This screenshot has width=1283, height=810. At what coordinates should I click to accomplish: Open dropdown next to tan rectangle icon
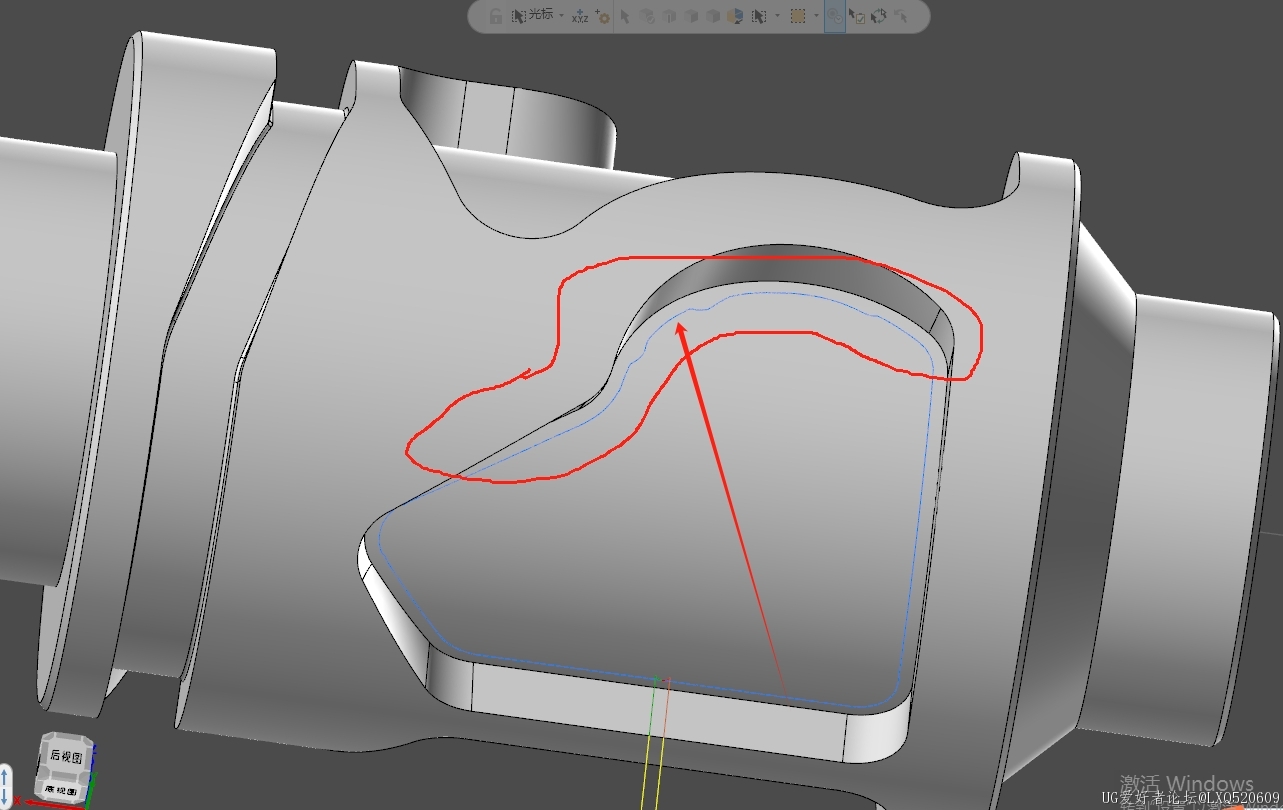[816, 16]
